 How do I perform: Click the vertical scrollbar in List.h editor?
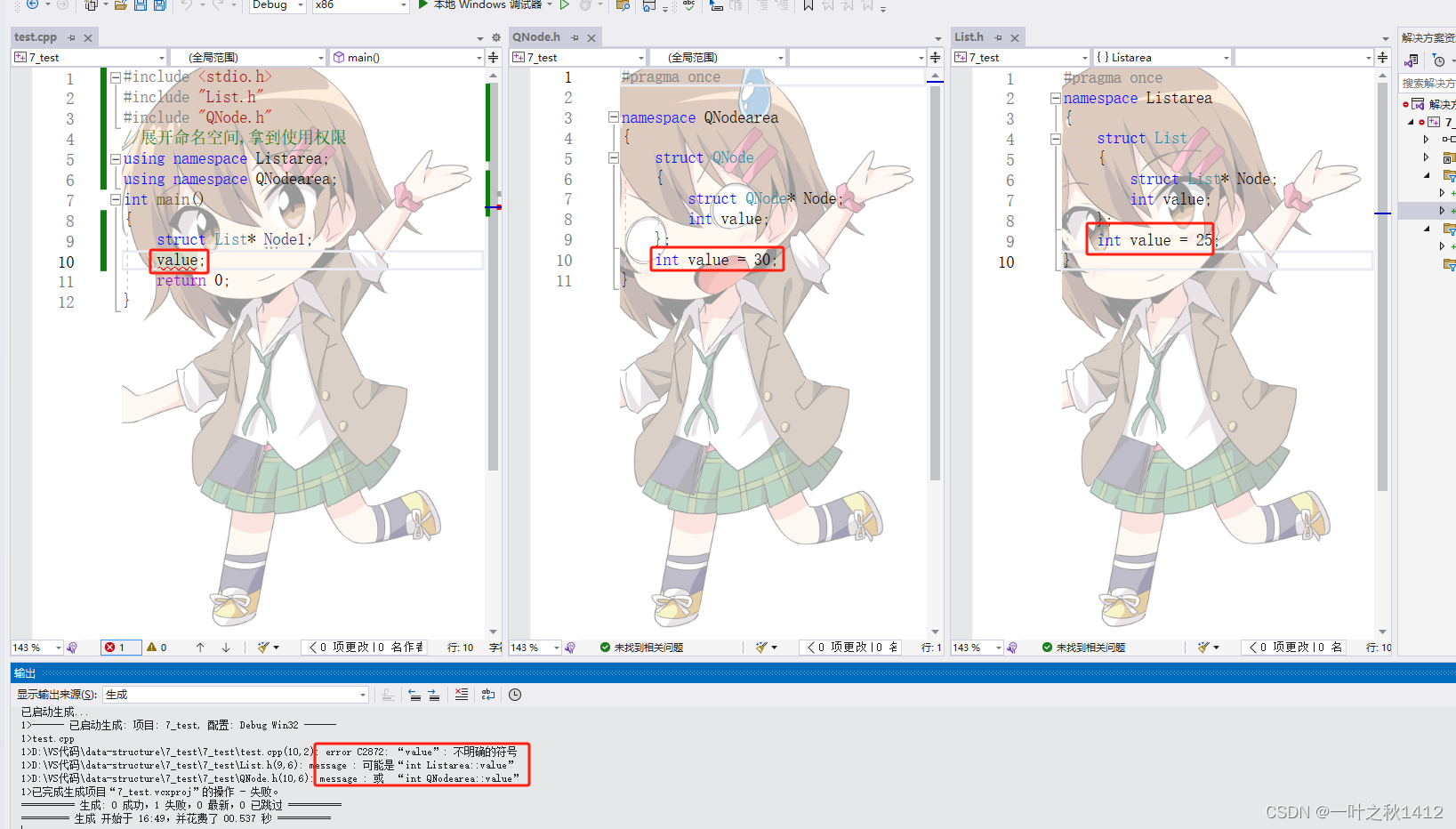(x=1382, y=286)
